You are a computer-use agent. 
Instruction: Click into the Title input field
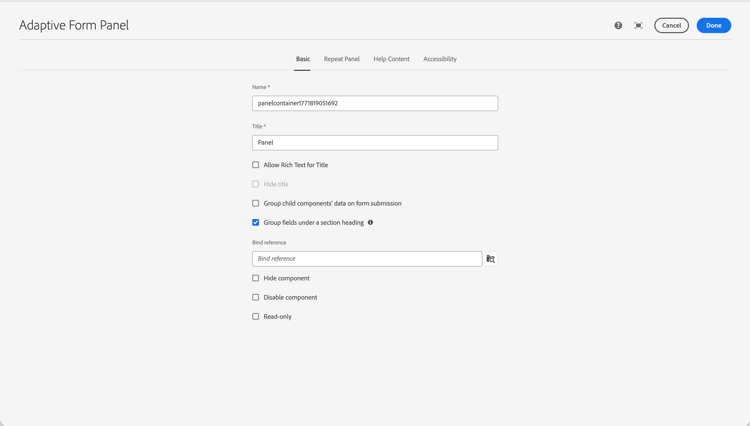click(375, 142)
